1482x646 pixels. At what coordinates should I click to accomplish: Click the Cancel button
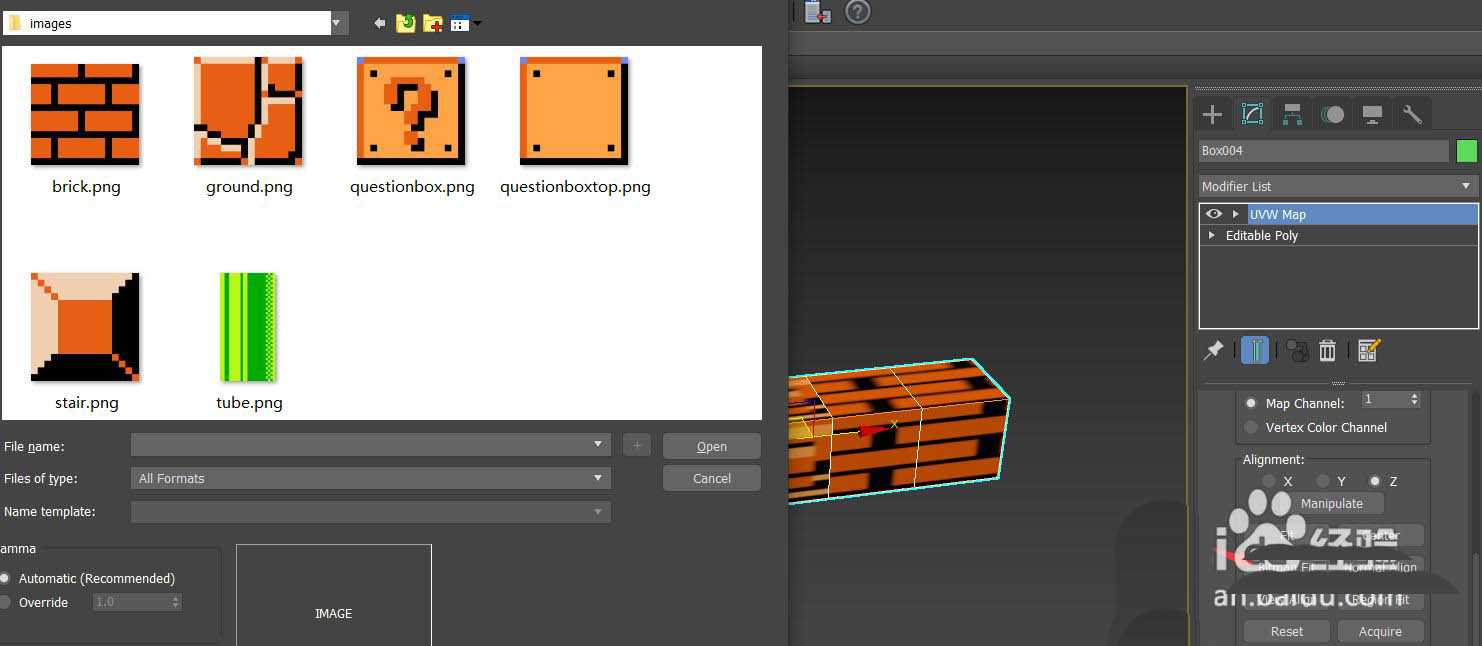click(x=712, y=478)
